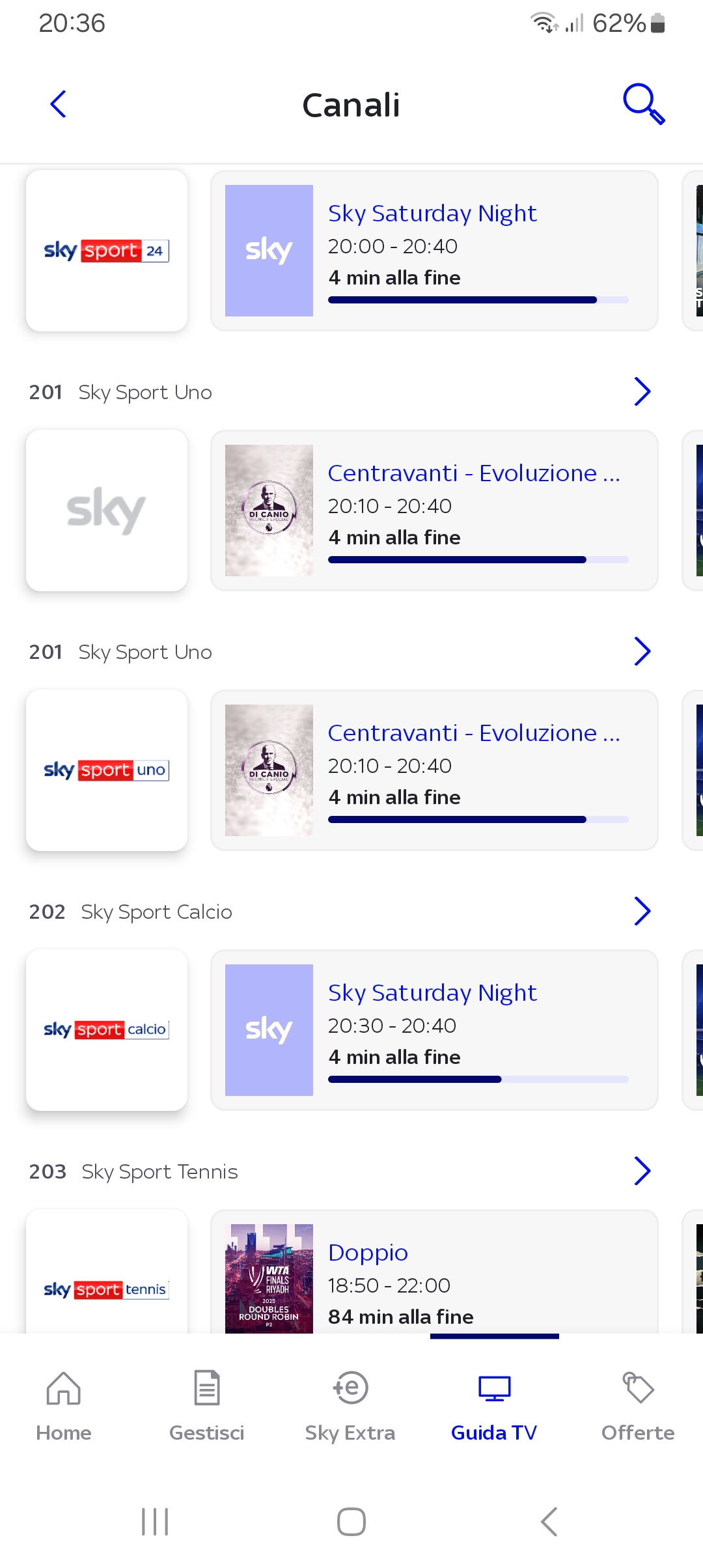
Task: Expand the 203 Sky Sport Tennis chevron
Action: [x=642, y=1171]
